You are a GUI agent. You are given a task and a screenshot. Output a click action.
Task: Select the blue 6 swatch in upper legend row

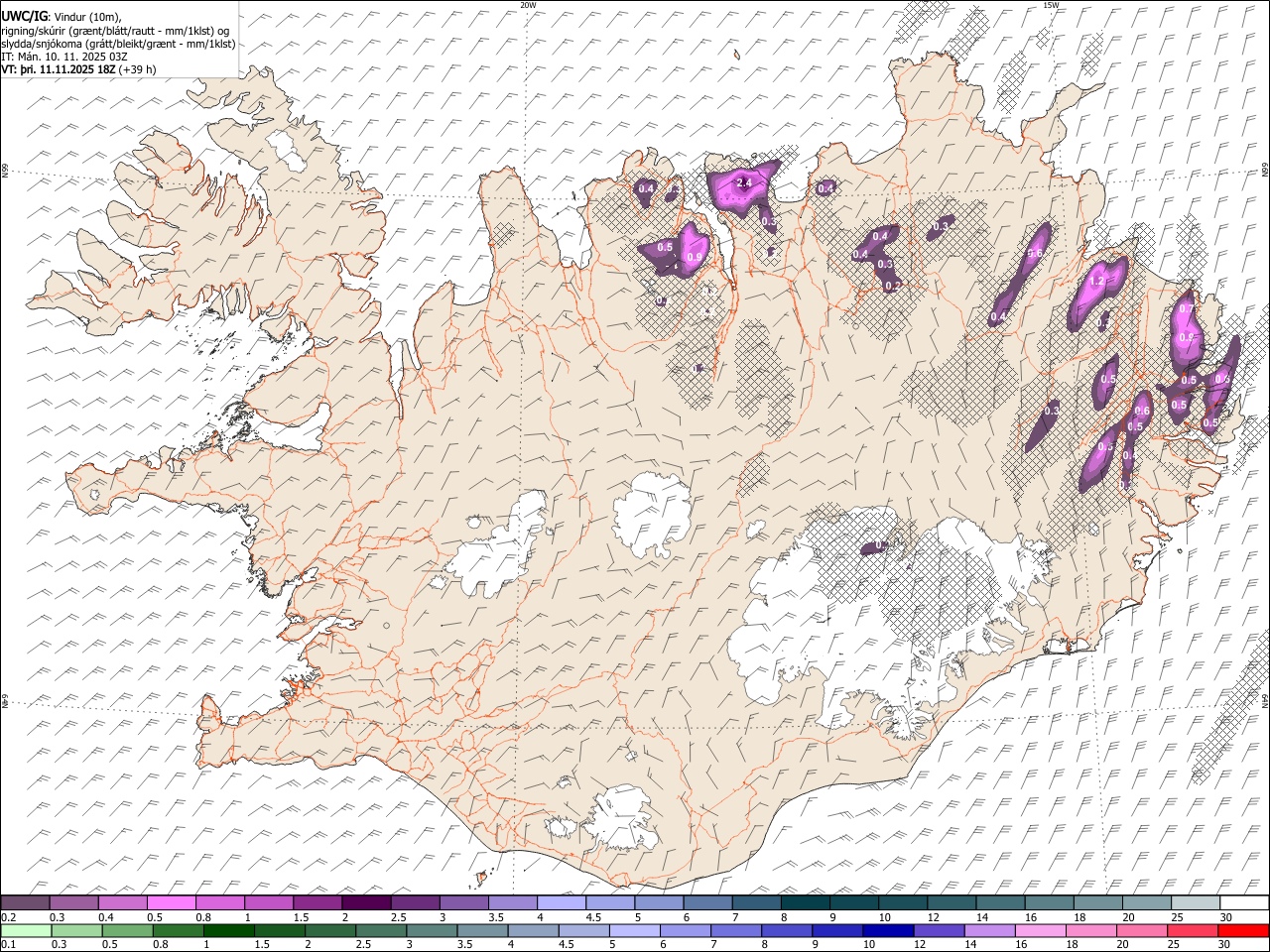(708, 902)
